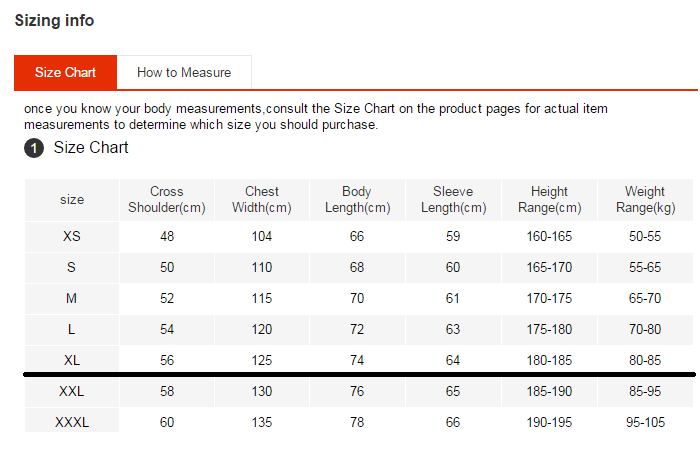The height and width of the screenshot is (451, 700).
Task: Click the Sizing info heading
Action: 55,20
